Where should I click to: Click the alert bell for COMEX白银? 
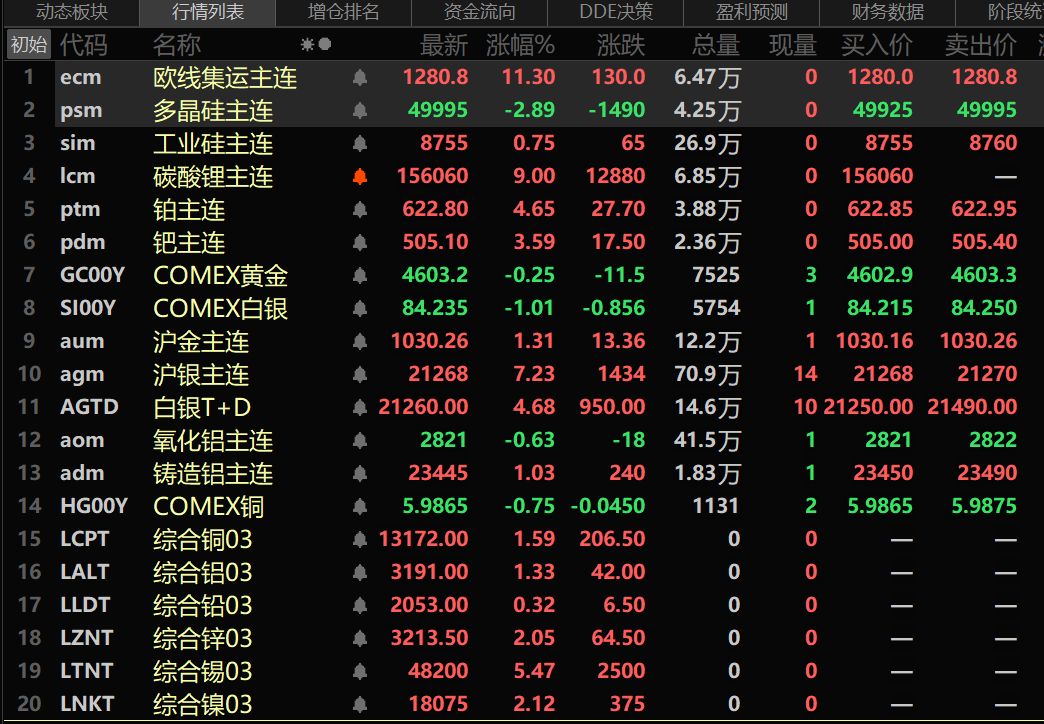[x=360, y=308]
